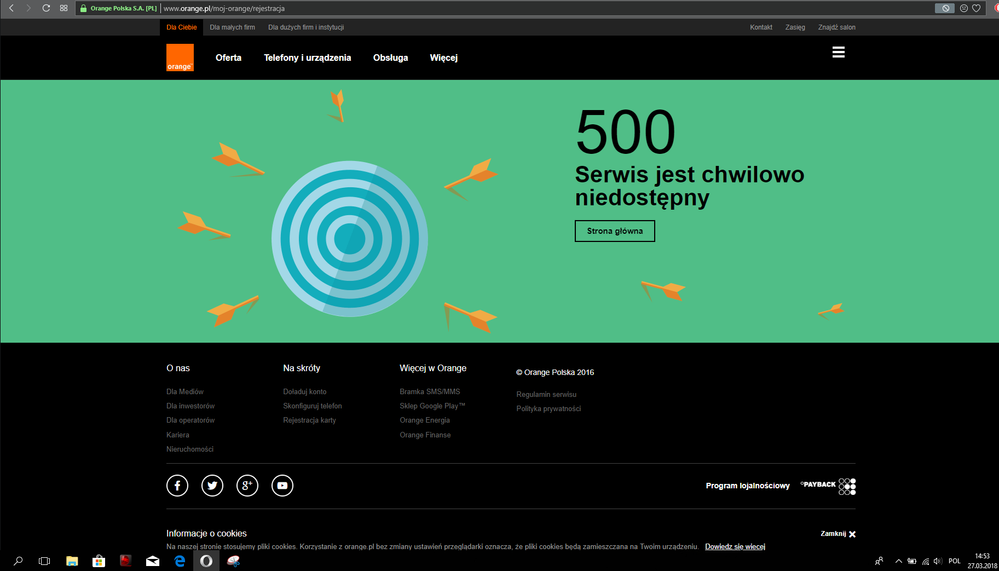This screenshot has height=571, width=999.
Task: Open the hamburger menu icon
Action: coord(838,52)
